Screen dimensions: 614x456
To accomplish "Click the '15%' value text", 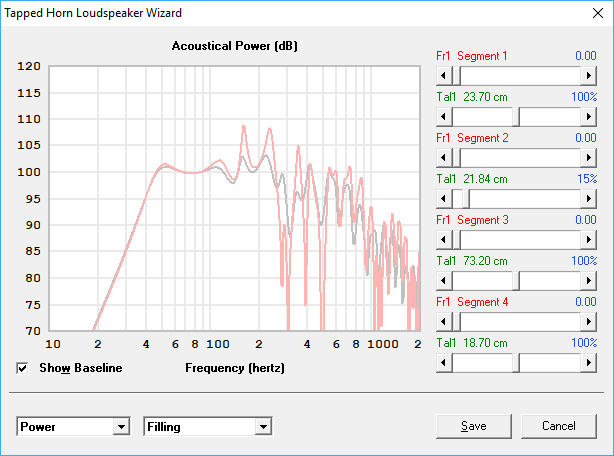I will coord(587,179).
